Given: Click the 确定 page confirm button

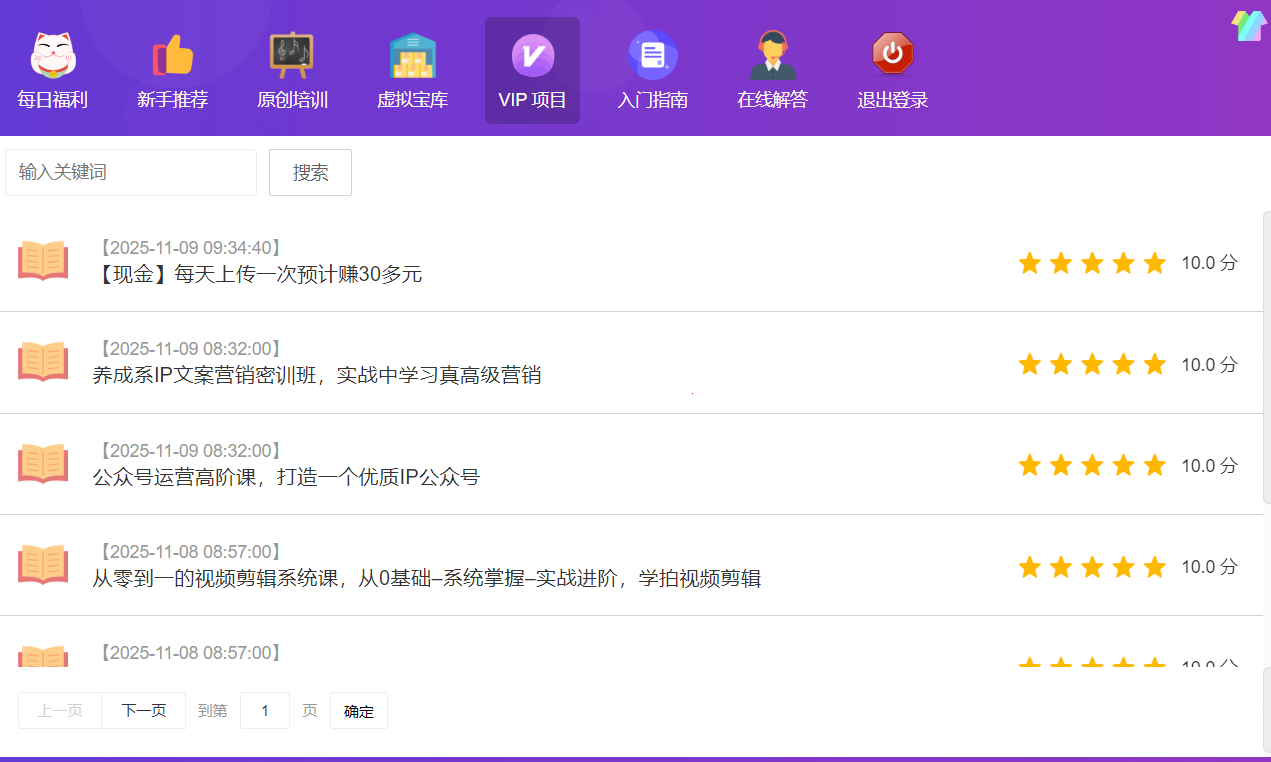Looking at the screenshot, I should [358, 710].
